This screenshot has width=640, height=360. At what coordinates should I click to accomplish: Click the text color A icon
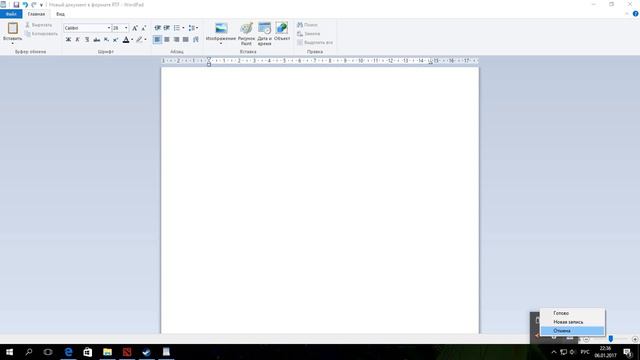point(126,40)
